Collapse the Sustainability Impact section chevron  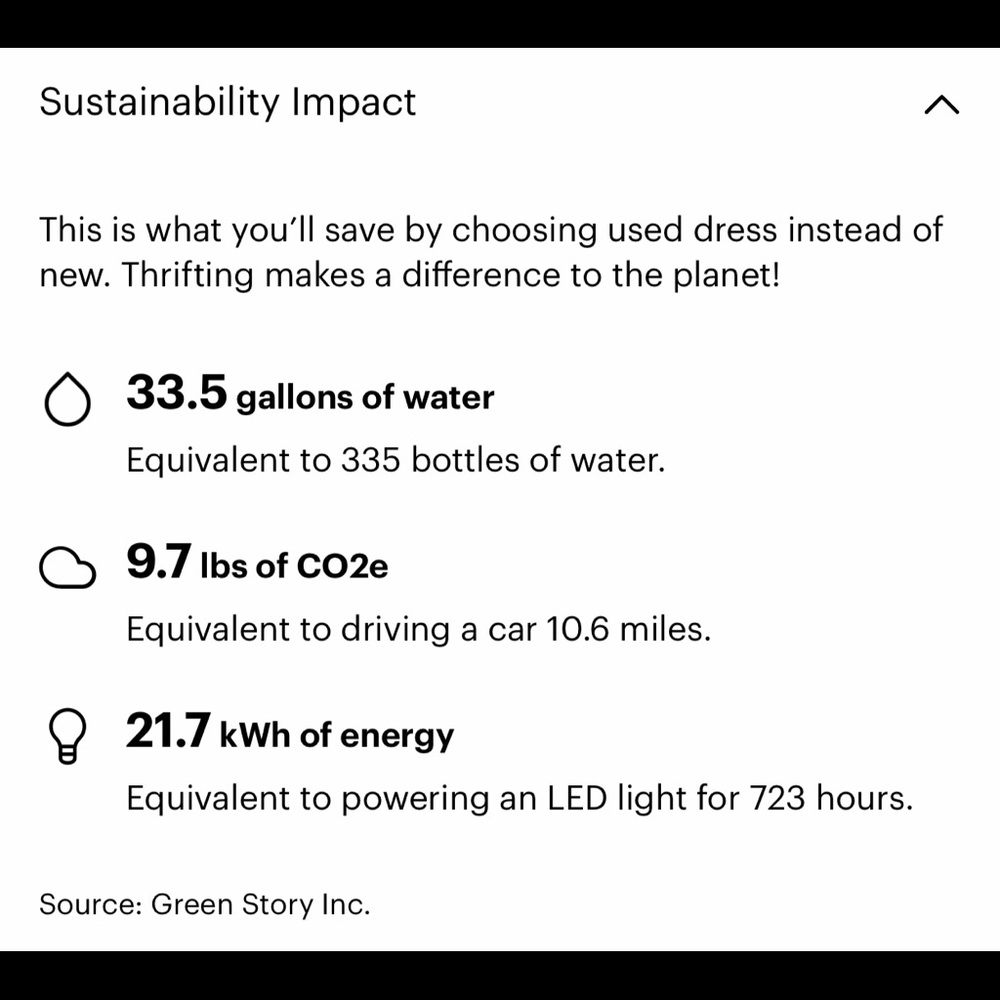(x=941, y=105)
